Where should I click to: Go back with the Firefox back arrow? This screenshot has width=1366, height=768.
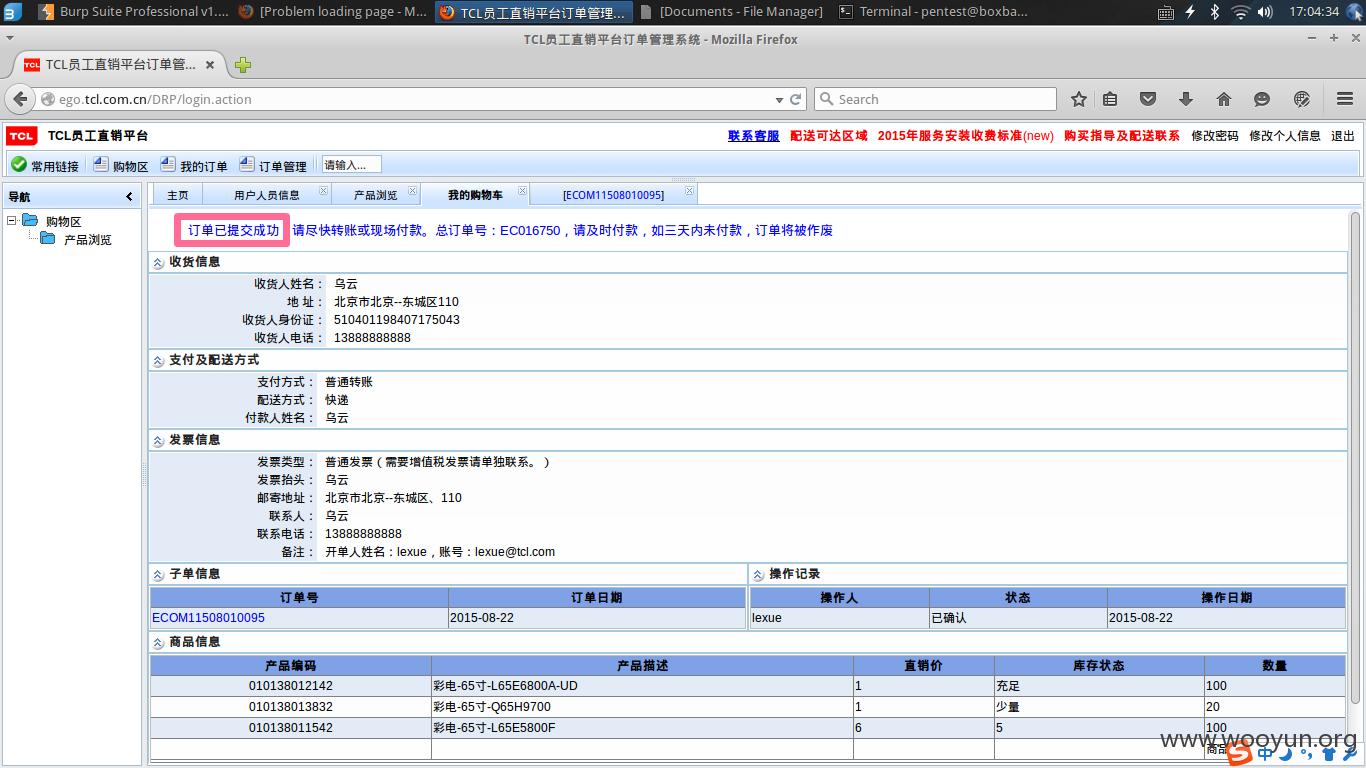click(20, 99)
